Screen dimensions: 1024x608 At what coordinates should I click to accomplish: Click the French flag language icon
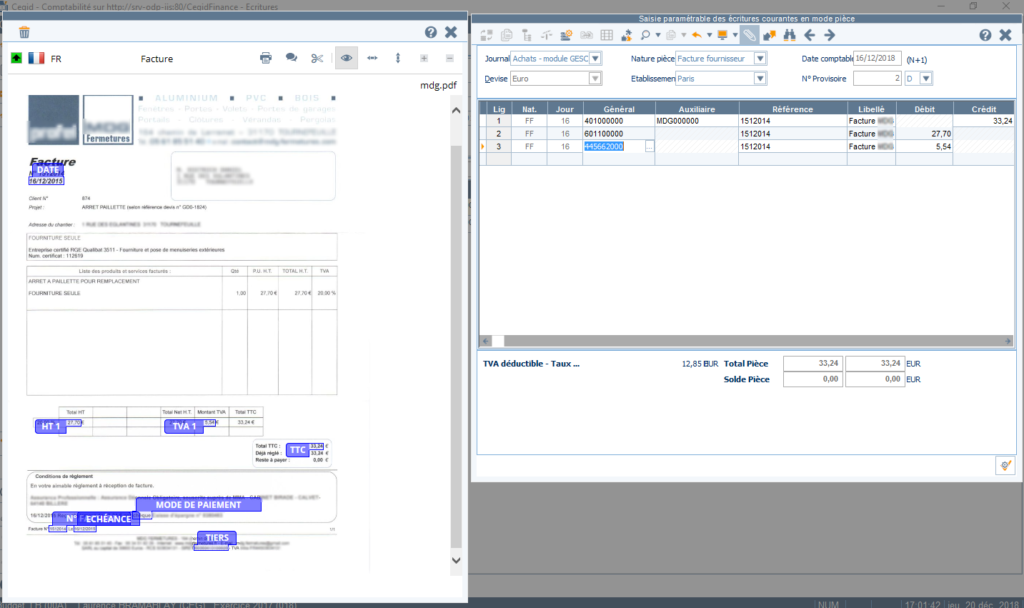(x=36, y=58)
